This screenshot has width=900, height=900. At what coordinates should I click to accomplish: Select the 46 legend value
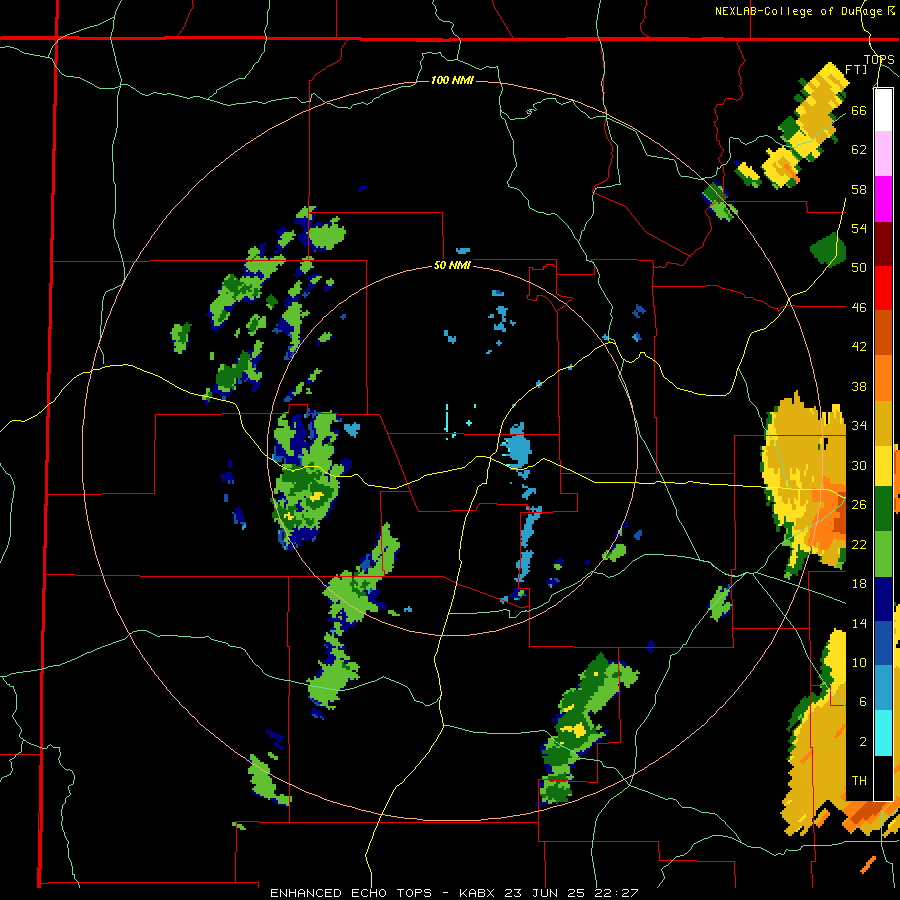(x=859, y=308)
